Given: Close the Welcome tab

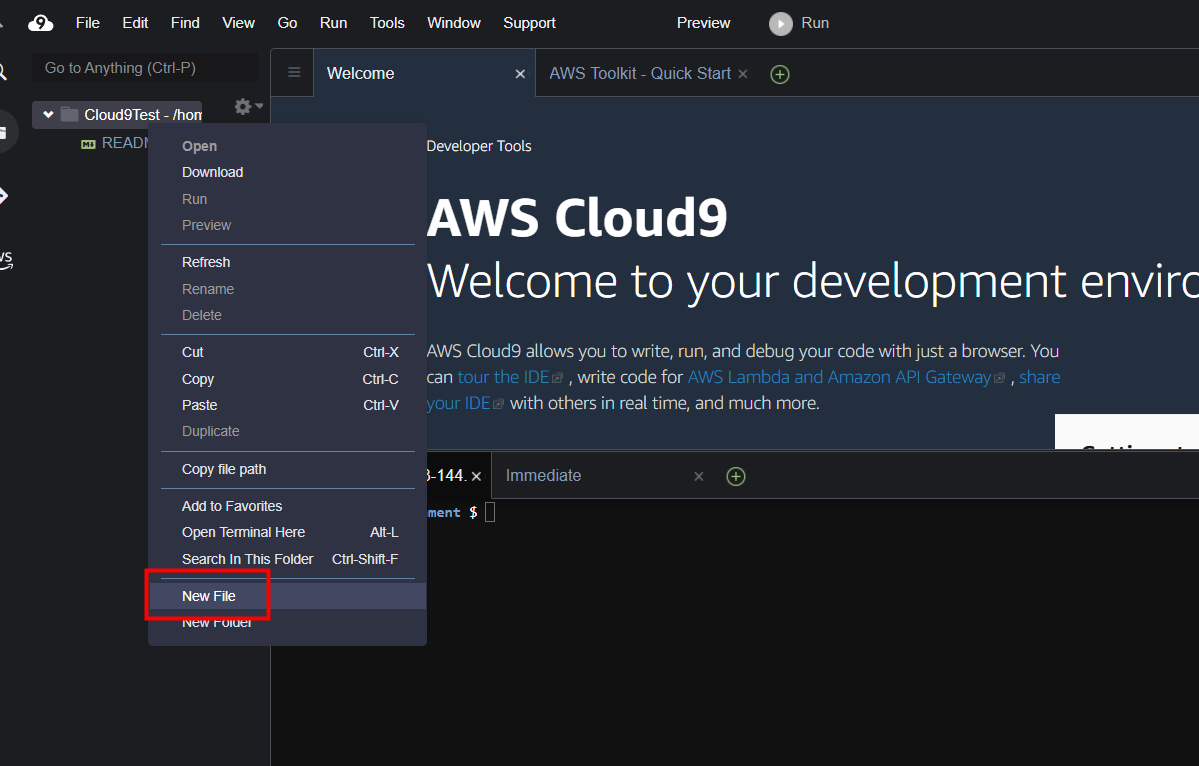Looking at the screenshot, I should click(520, 73).
